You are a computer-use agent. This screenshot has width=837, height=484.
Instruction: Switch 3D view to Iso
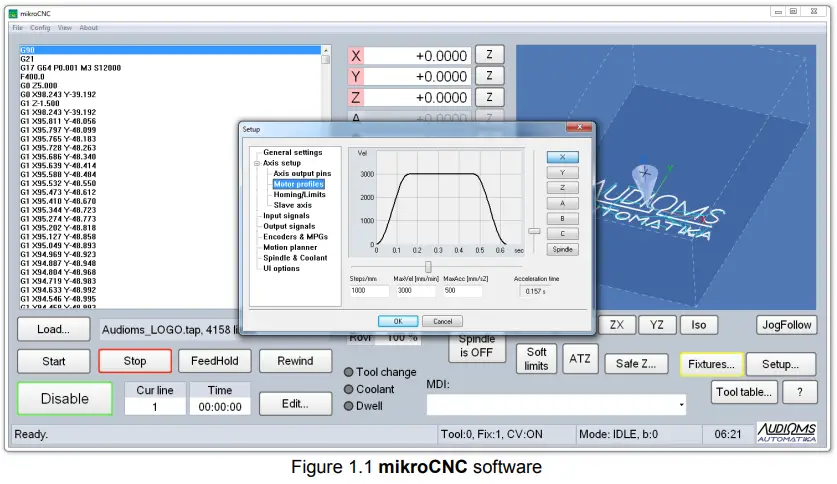pos(699,324)
